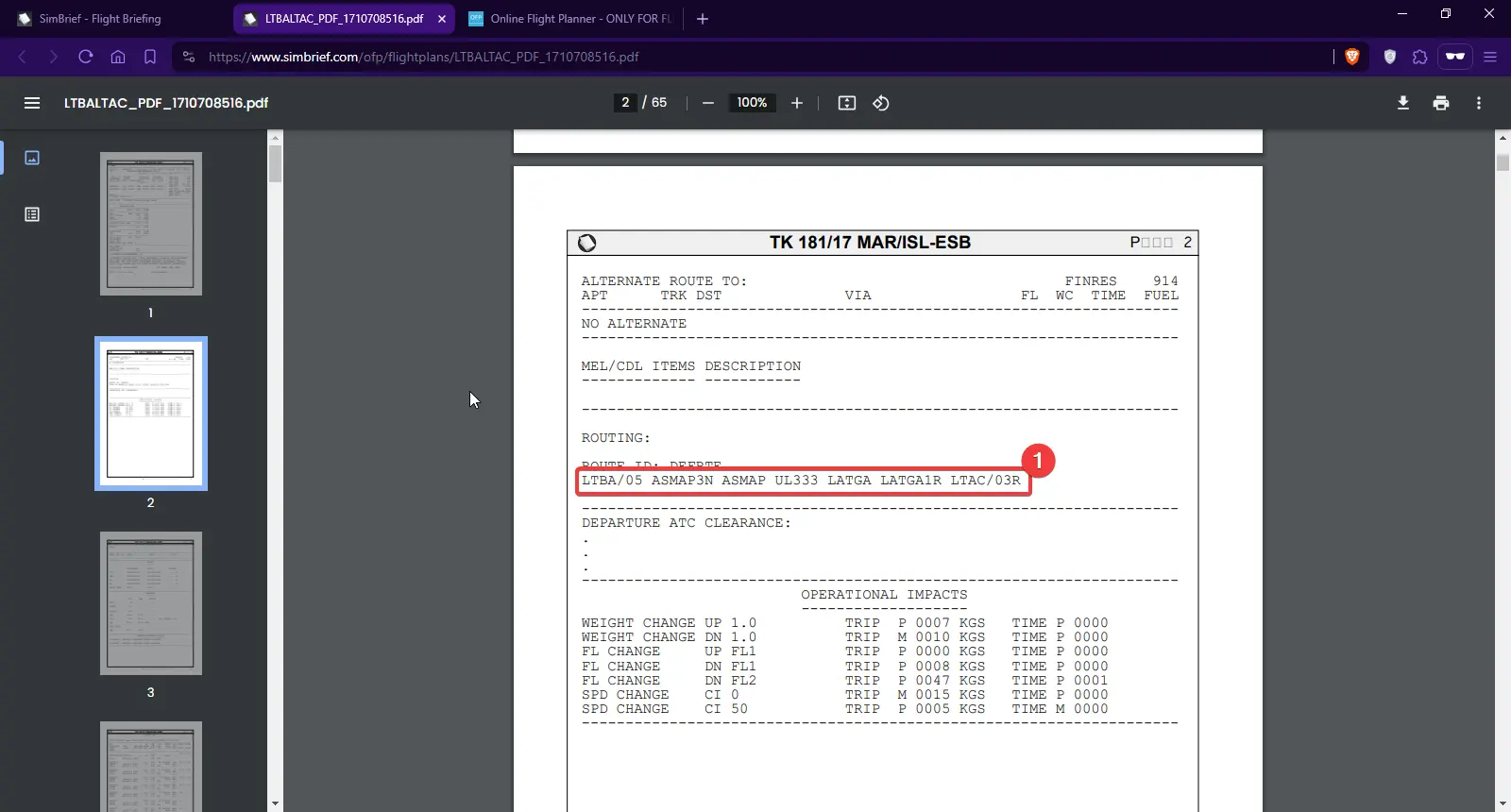This screenshot has height=812, width=1511.
Task: Click the thumbnail panel scrollbar
Action: coord(275,163)
